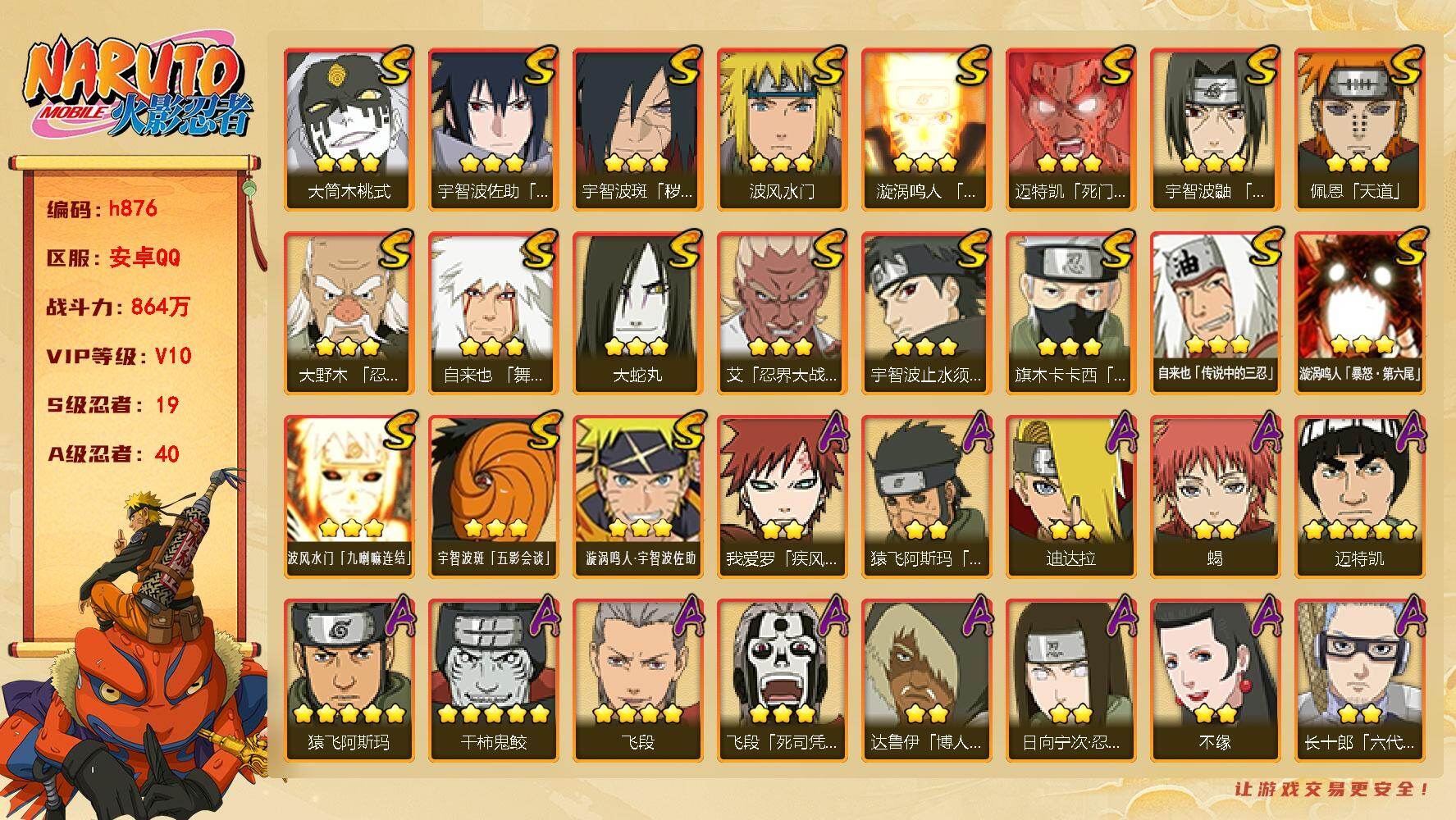Click the 蝎 red-haired ninja card
Viewport: 1456px width, 820px height.
point(1215,496)
